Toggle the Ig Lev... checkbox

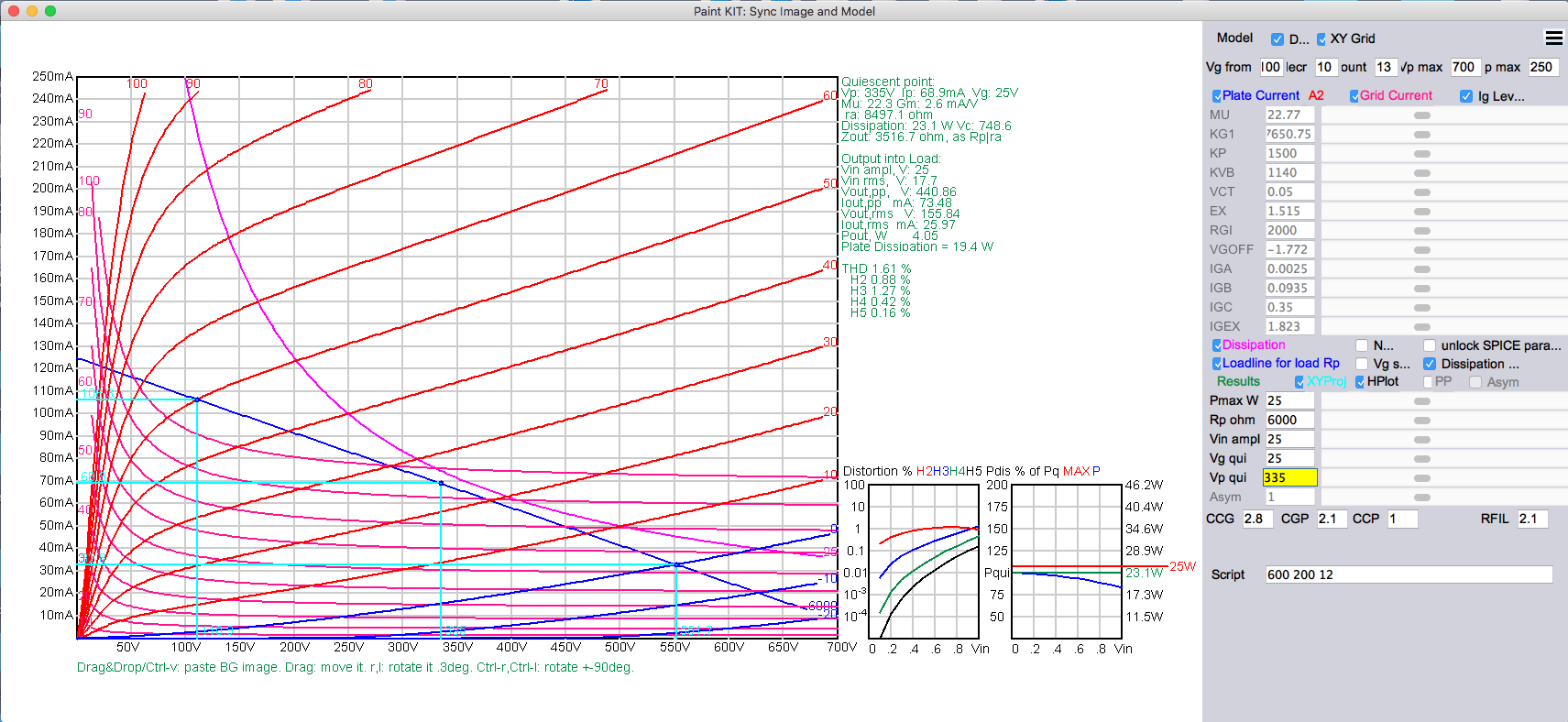[x=1466, y=96]
